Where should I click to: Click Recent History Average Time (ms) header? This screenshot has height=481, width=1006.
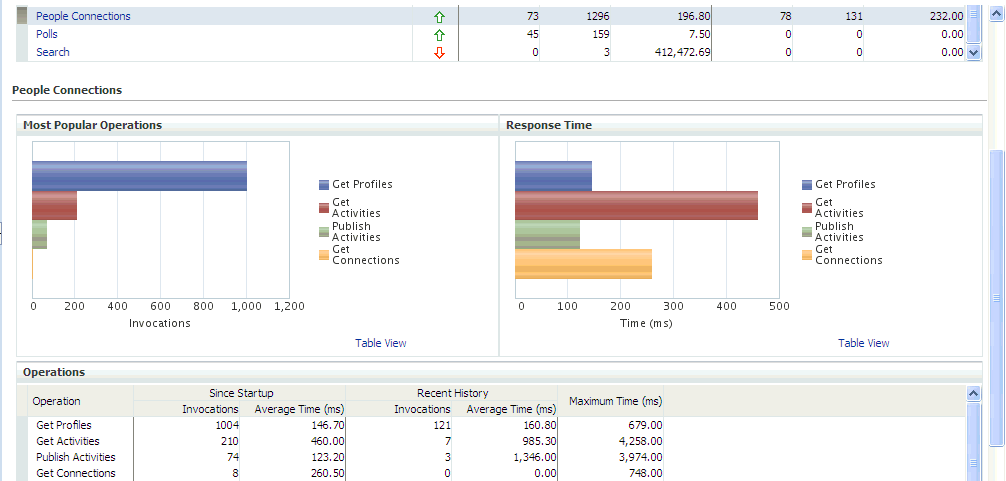point(511,409)
